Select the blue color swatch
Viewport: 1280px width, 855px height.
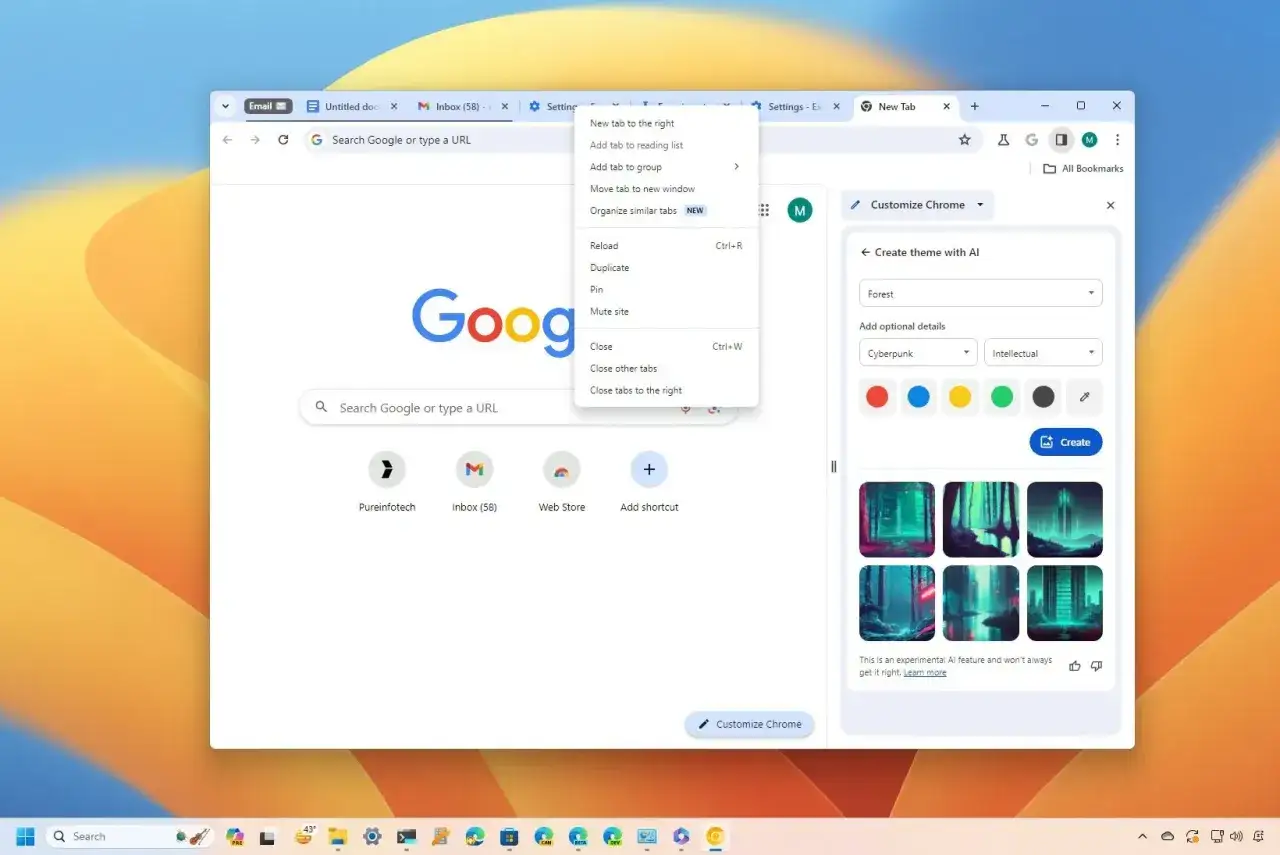(918, 397)
